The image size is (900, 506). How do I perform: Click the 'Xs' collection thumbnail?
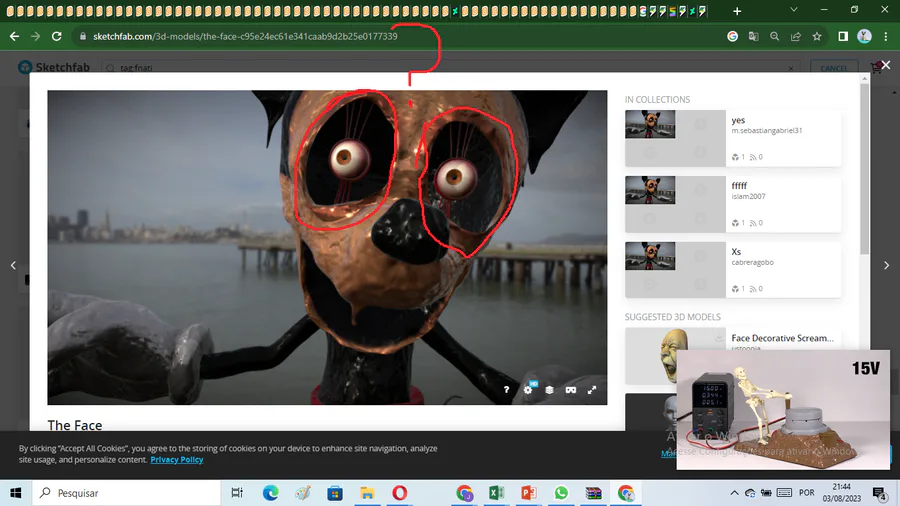[650, 256]
